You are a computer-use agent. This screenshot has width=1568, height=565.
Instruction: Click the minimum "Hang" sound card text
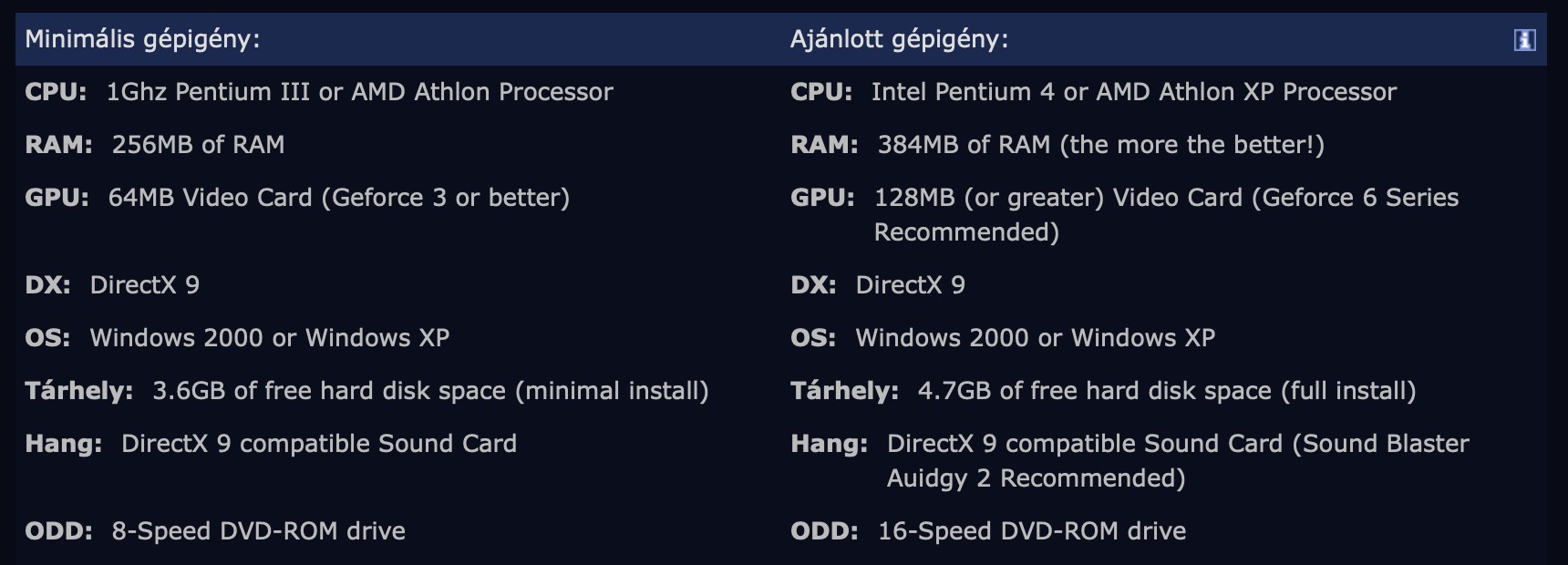tap(319, 444)
